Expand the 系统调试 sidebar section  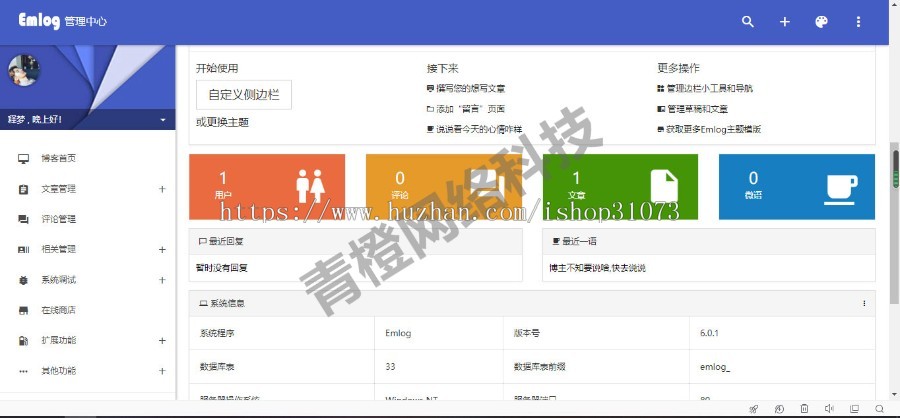[x=162, y=280]
